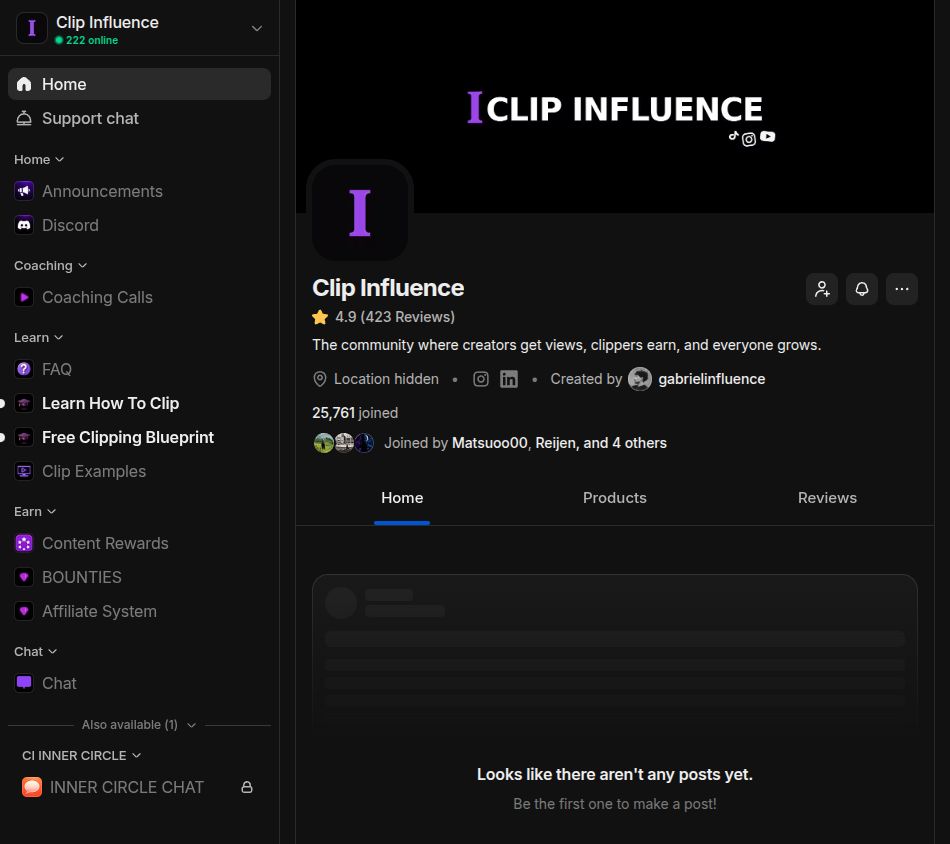950x844 pixels.
Task: Click the notification bell button
Action: coord(862,289)
